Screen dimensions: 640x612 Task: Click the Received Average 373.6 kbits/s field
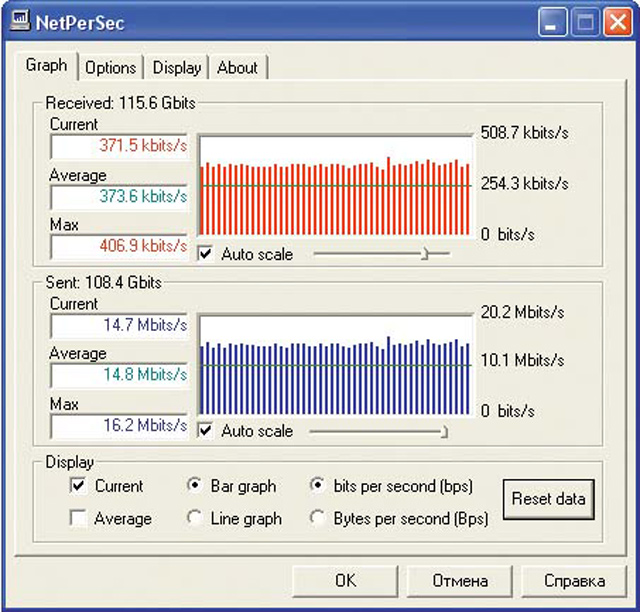point(119,197)
